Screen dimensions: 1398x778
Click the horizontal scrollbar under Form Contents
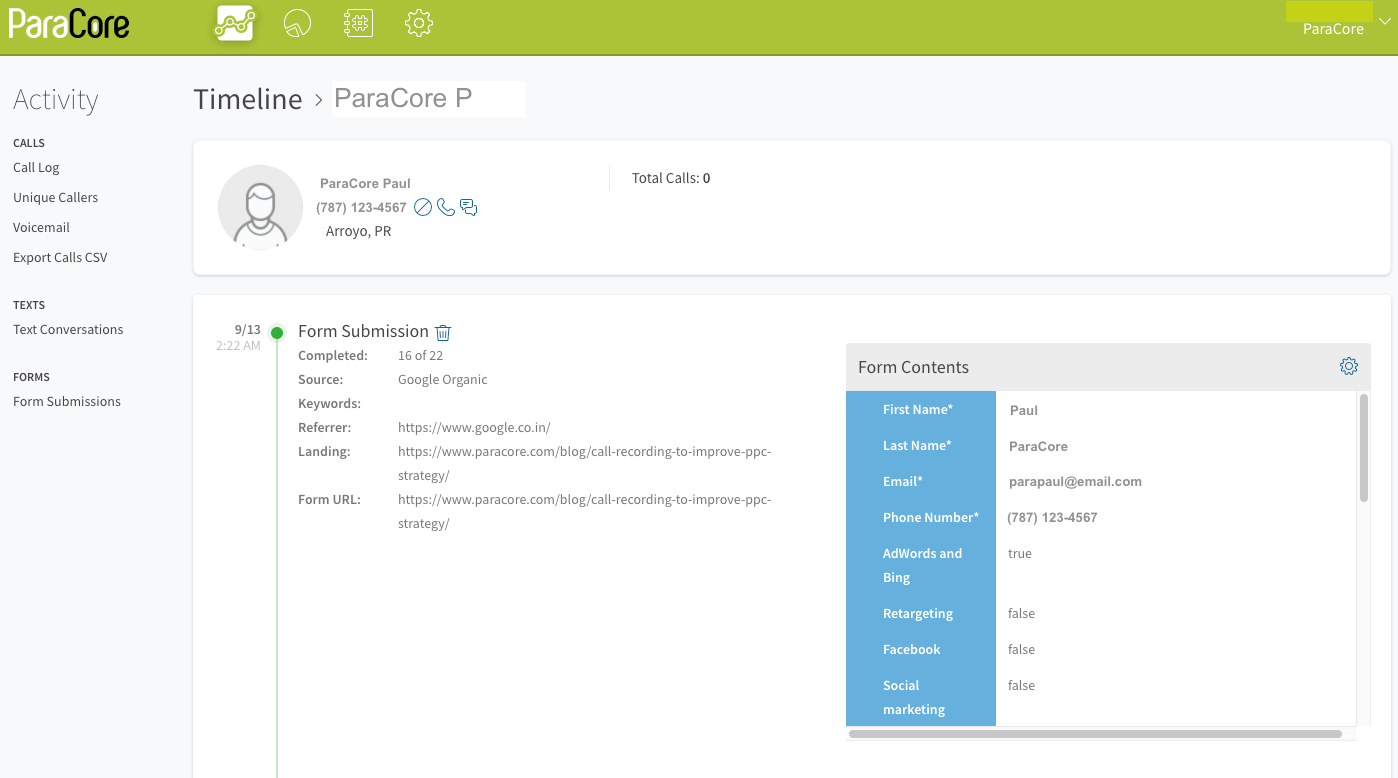pos(1095,734)
